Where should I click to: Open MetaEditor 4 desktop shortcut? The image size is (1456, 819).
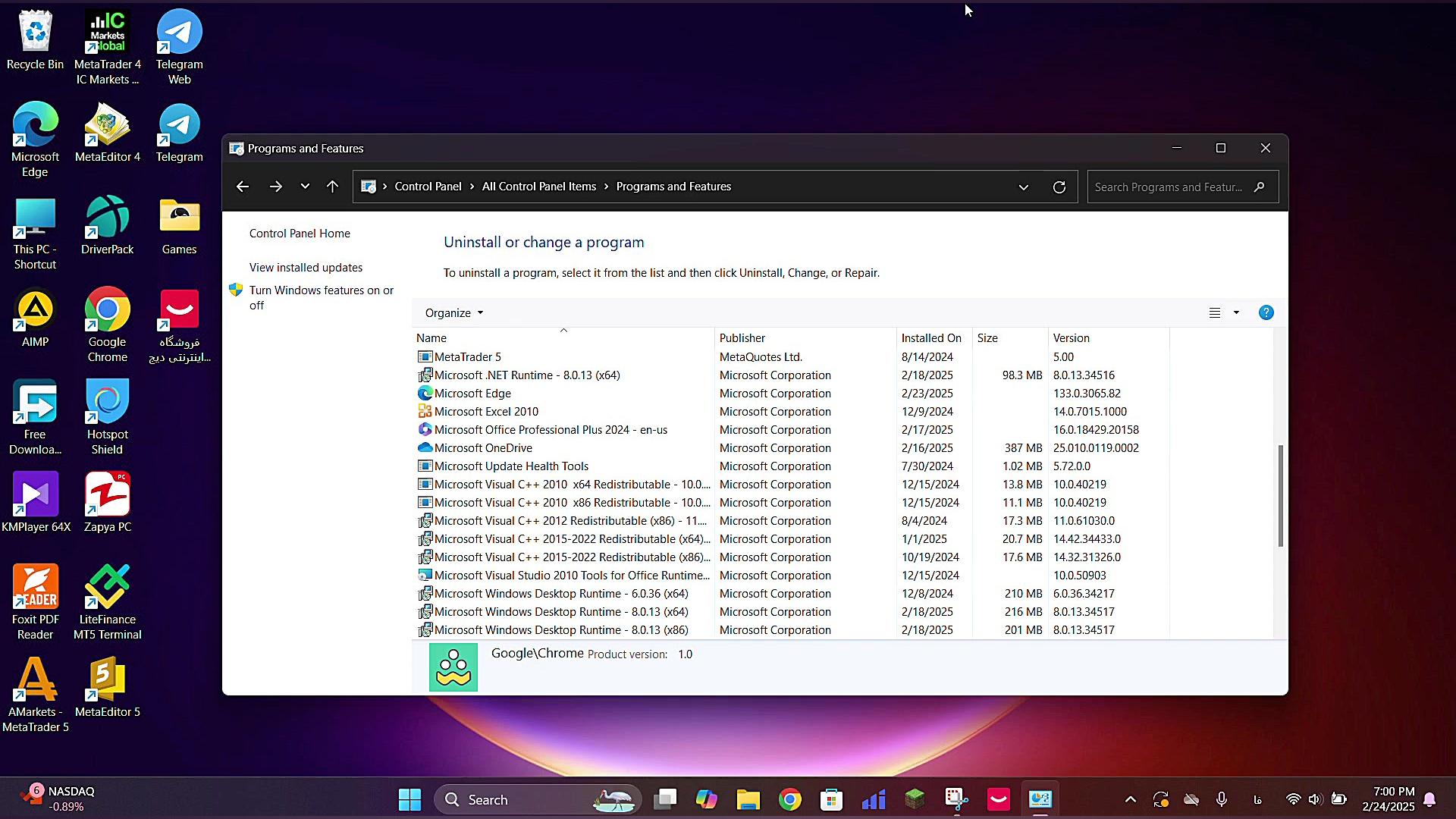tap(107, 132)
